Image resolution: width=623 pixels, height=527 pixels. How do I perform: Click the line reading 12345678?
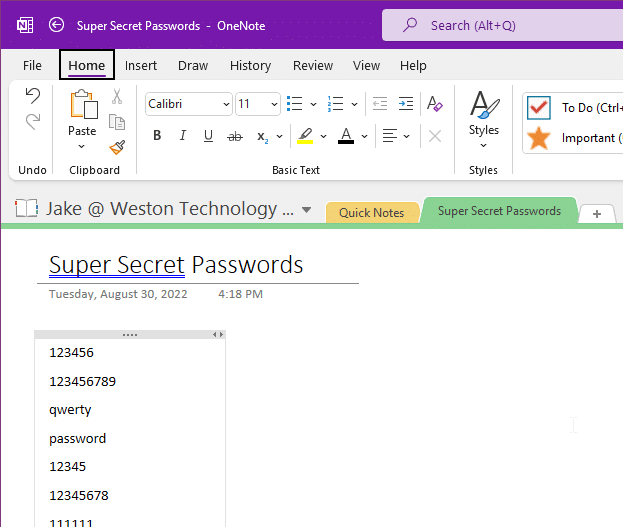tap(79, 496)
